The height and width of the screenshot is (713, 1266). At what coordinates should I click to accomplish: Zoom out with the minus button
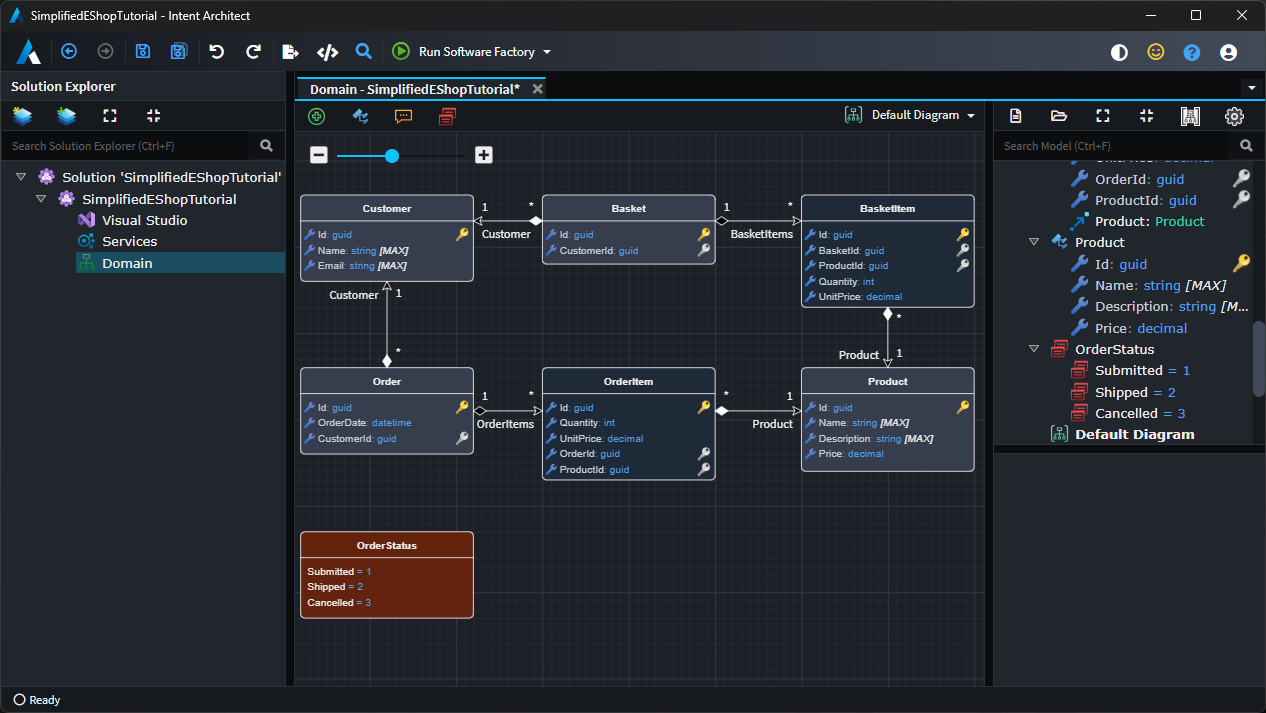click(319, 155)
